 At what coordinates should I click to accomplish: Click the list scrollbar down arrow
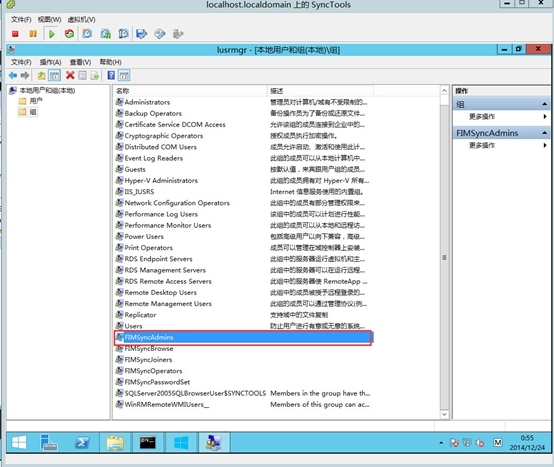click(444, 414)
